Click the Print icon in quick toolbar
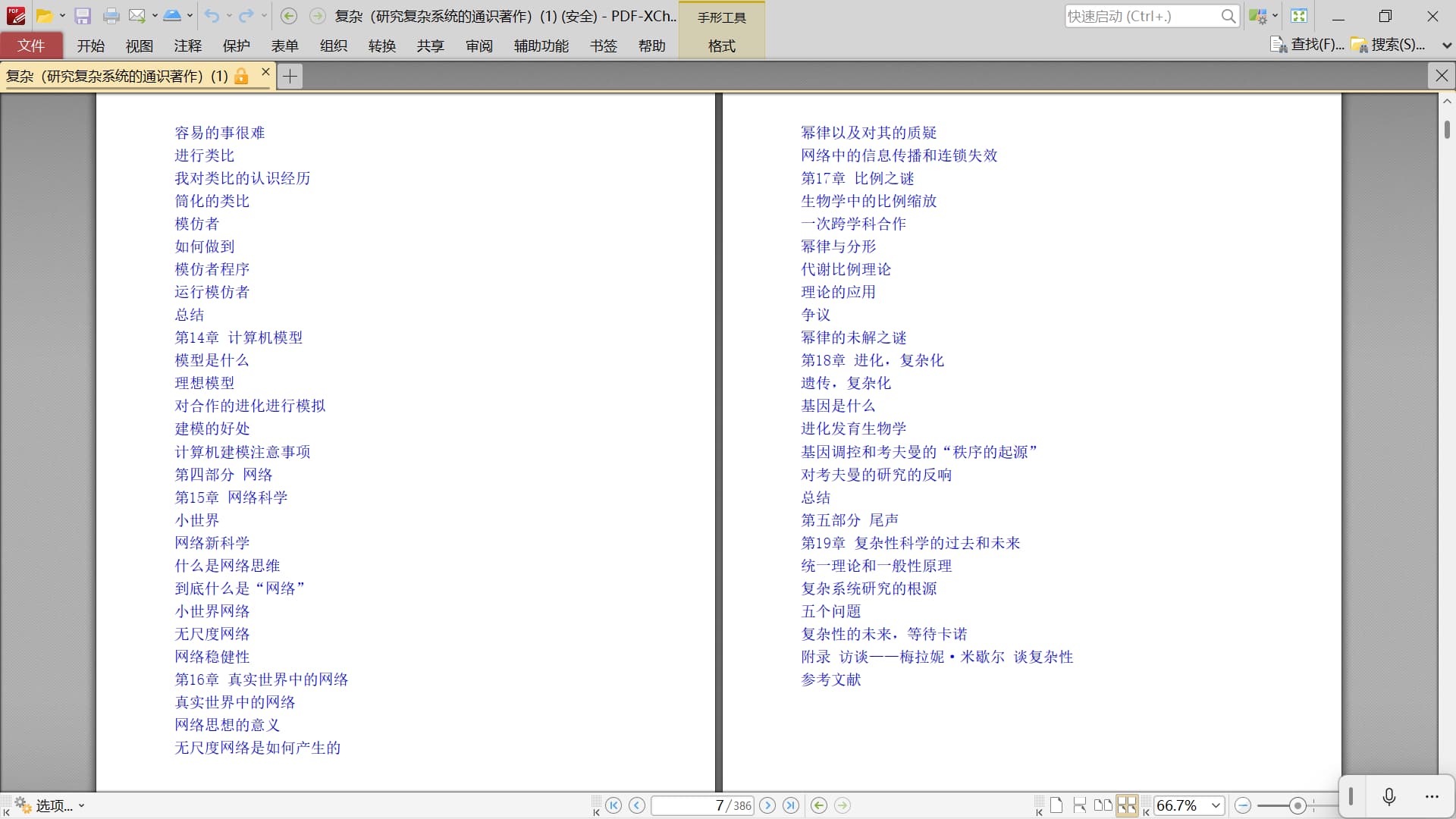This screenshot has height=819, width=1456. (x=111, y=16)
